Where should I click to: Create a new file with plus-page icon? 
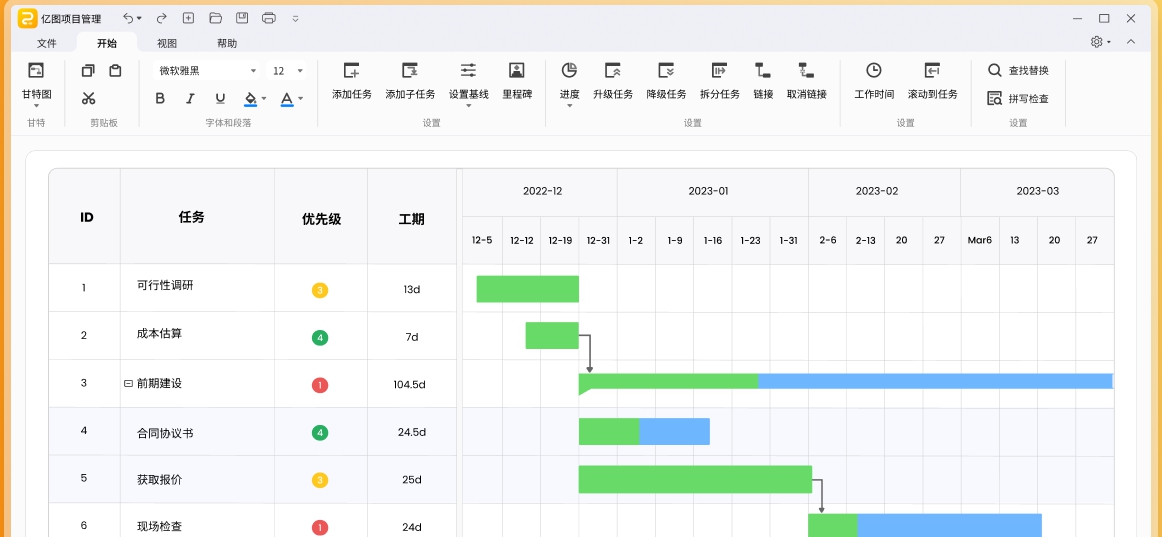point(188,18)
